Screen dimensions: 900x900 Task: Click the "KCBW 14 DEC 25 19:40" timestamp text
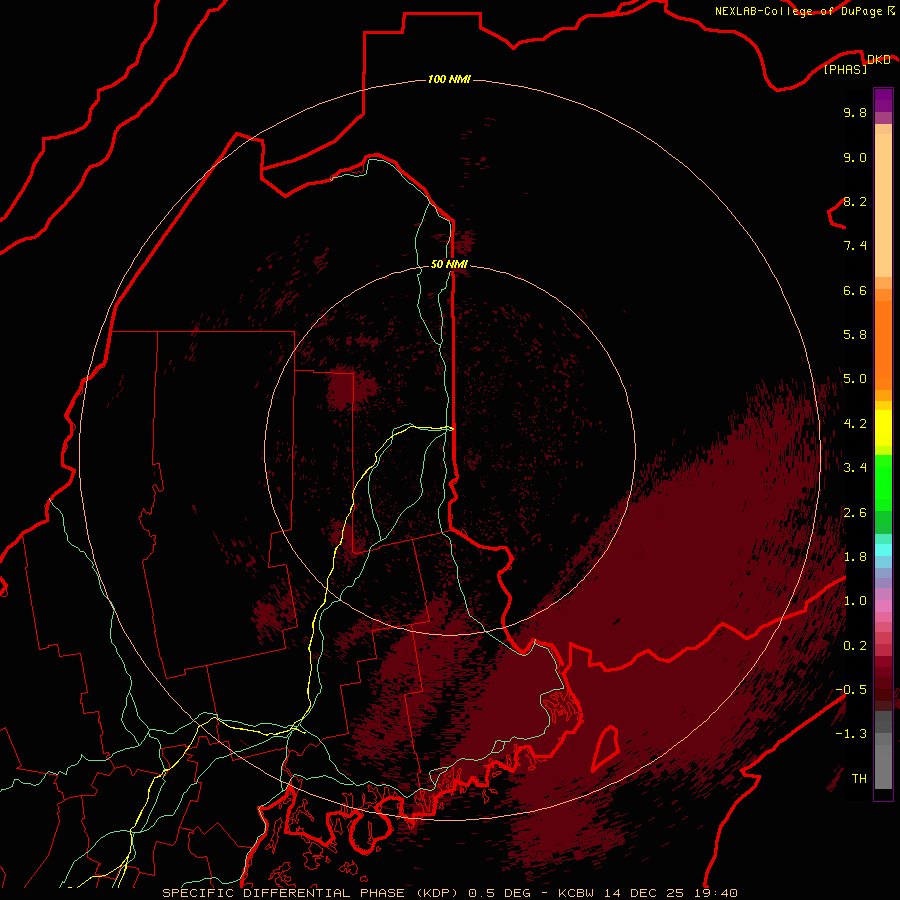(647, 893)
